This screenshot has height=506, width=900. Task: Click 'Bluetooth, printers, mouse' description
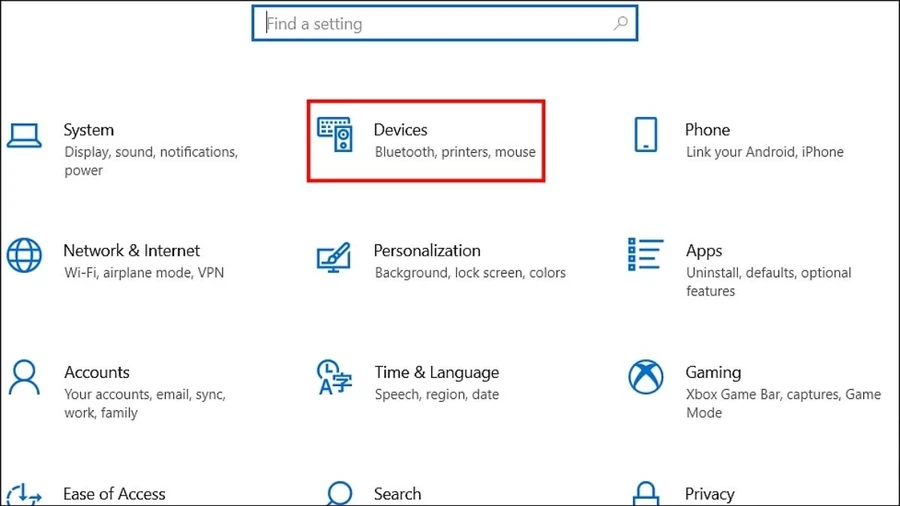455,152
